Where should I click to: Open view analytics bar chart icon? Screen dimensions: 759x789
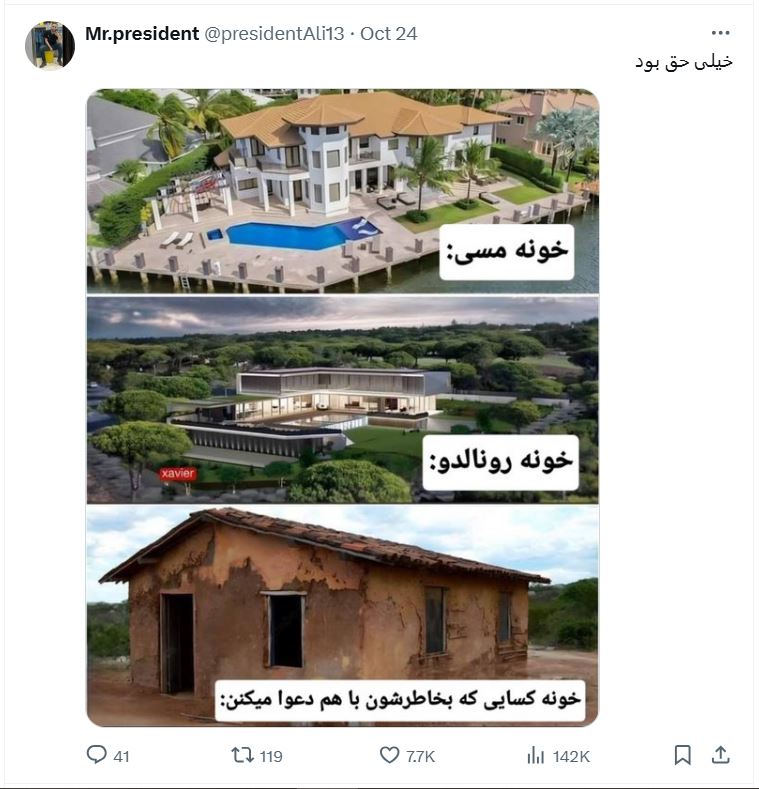536,755
